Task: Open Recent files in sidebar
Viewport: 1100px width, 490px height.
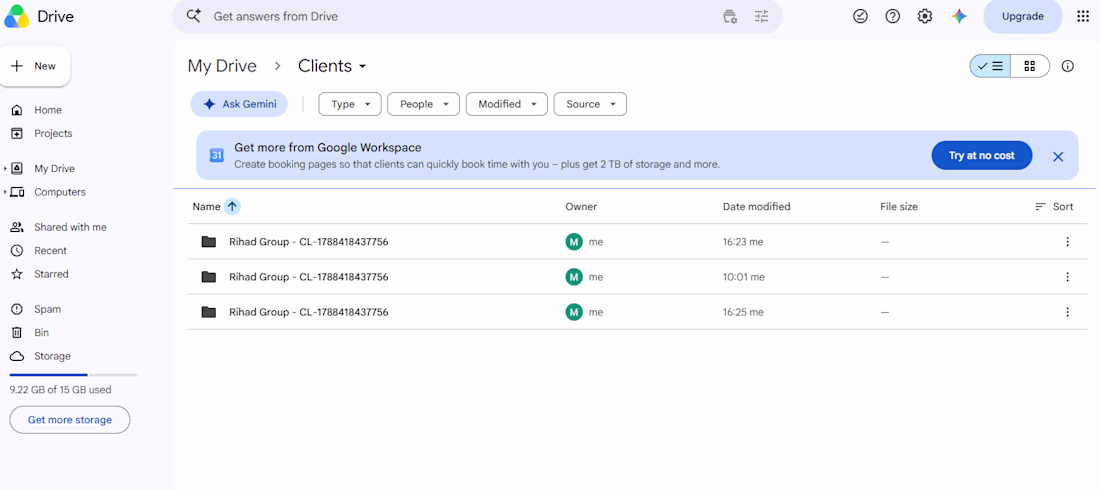Action: coord(51,251)
